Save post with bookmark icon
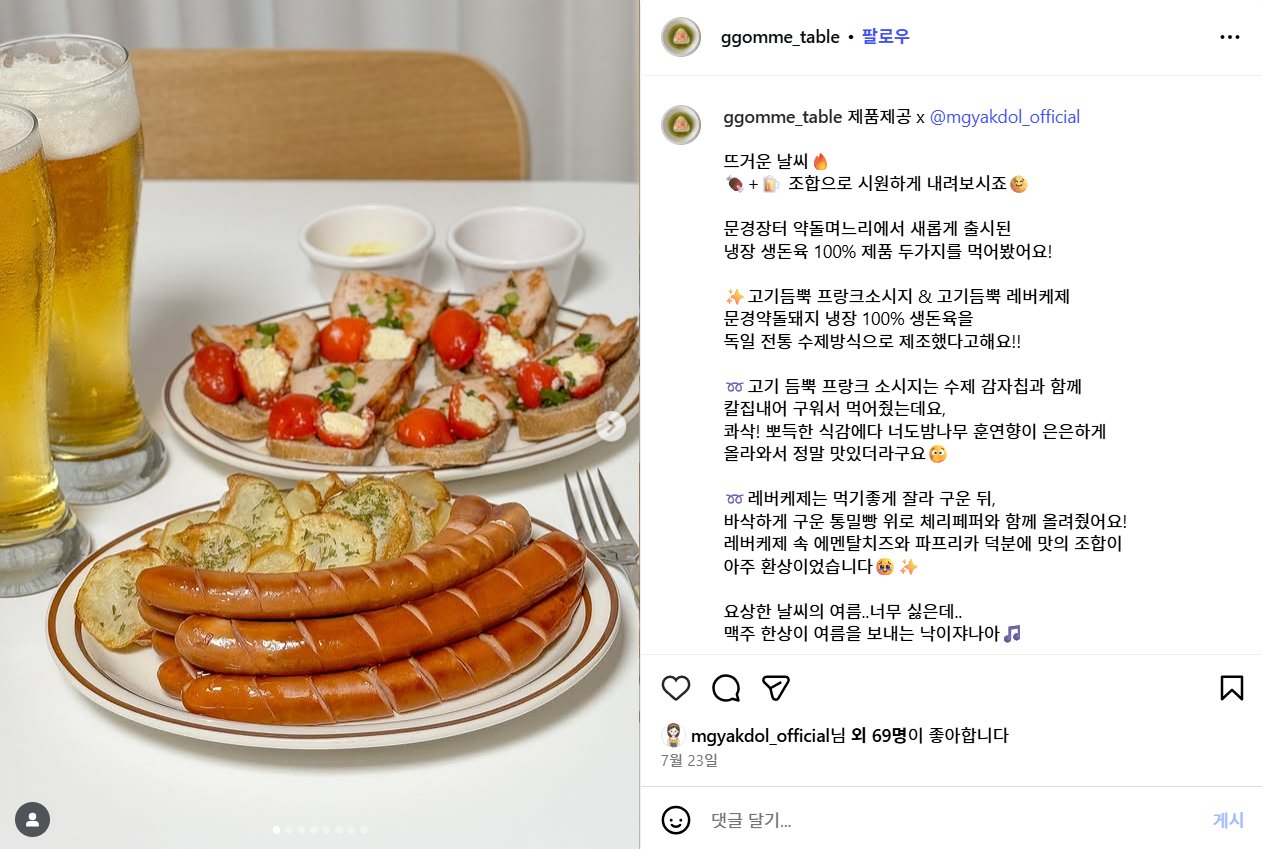This screenshot has width=1262, height=849. click(x=1231, y=688)
